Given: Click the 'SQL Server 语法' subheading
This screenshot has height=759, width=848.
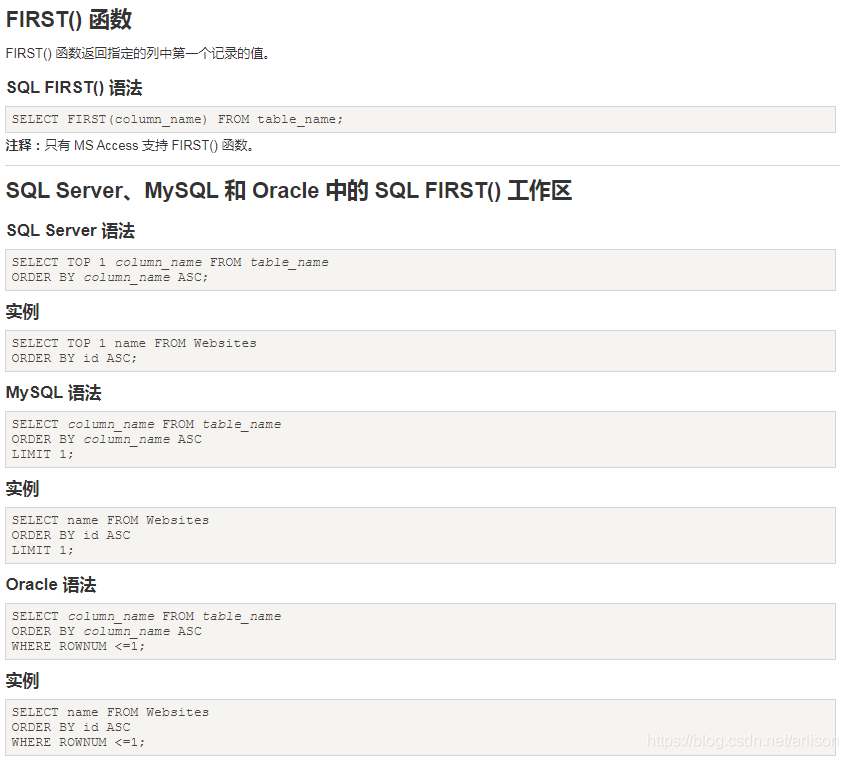Looking at the screenshot, I should tap(70, 231).
